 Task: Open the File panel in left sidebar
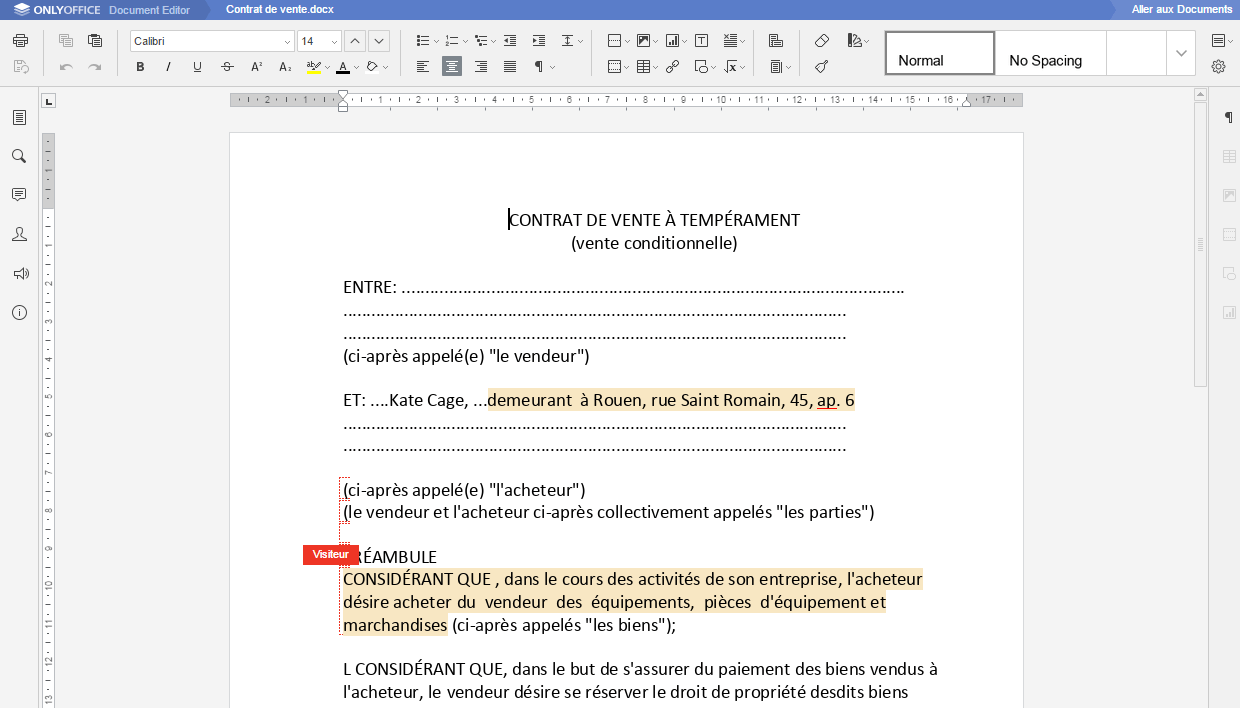point(19,118)
